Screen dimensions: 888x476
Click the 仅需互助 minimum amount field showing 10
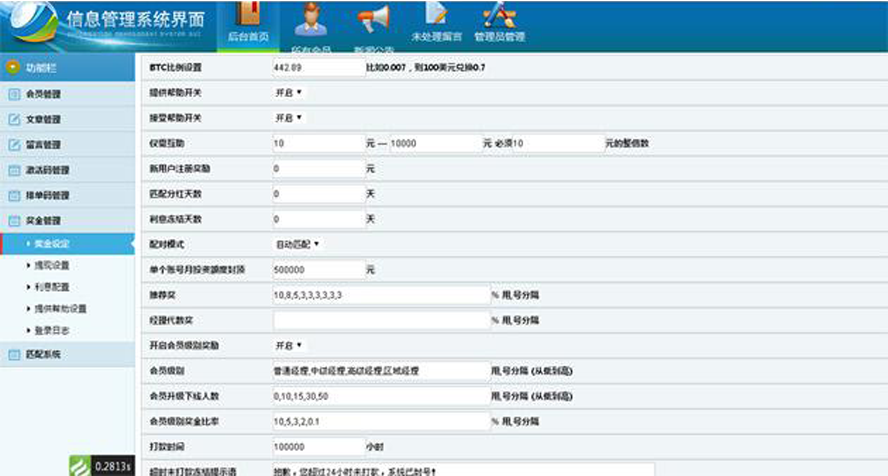tap(319, 143)
